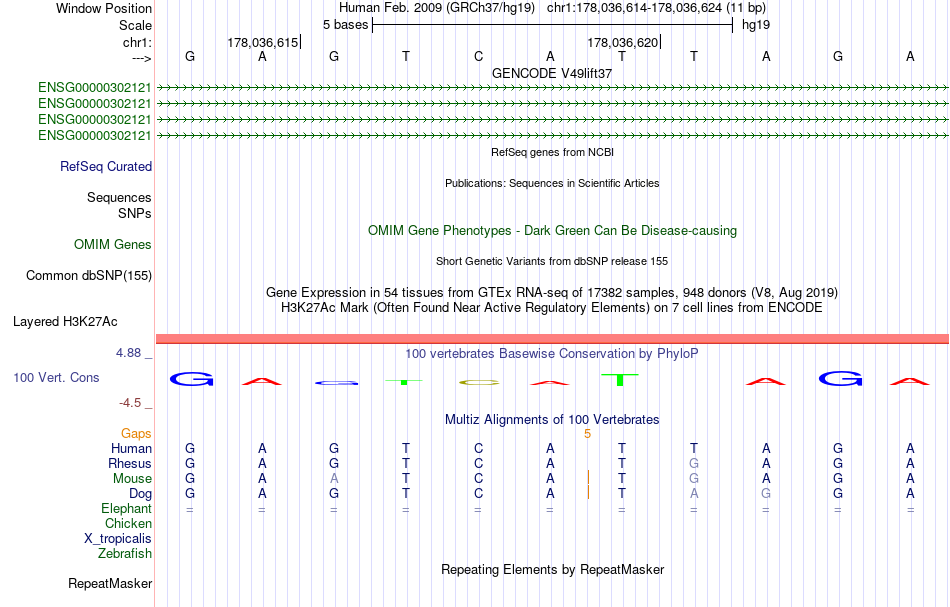This screenshot has height=607, width=950.
Task: Open GENCODE V49lift37 track title
Action: (x=552, y=73)
